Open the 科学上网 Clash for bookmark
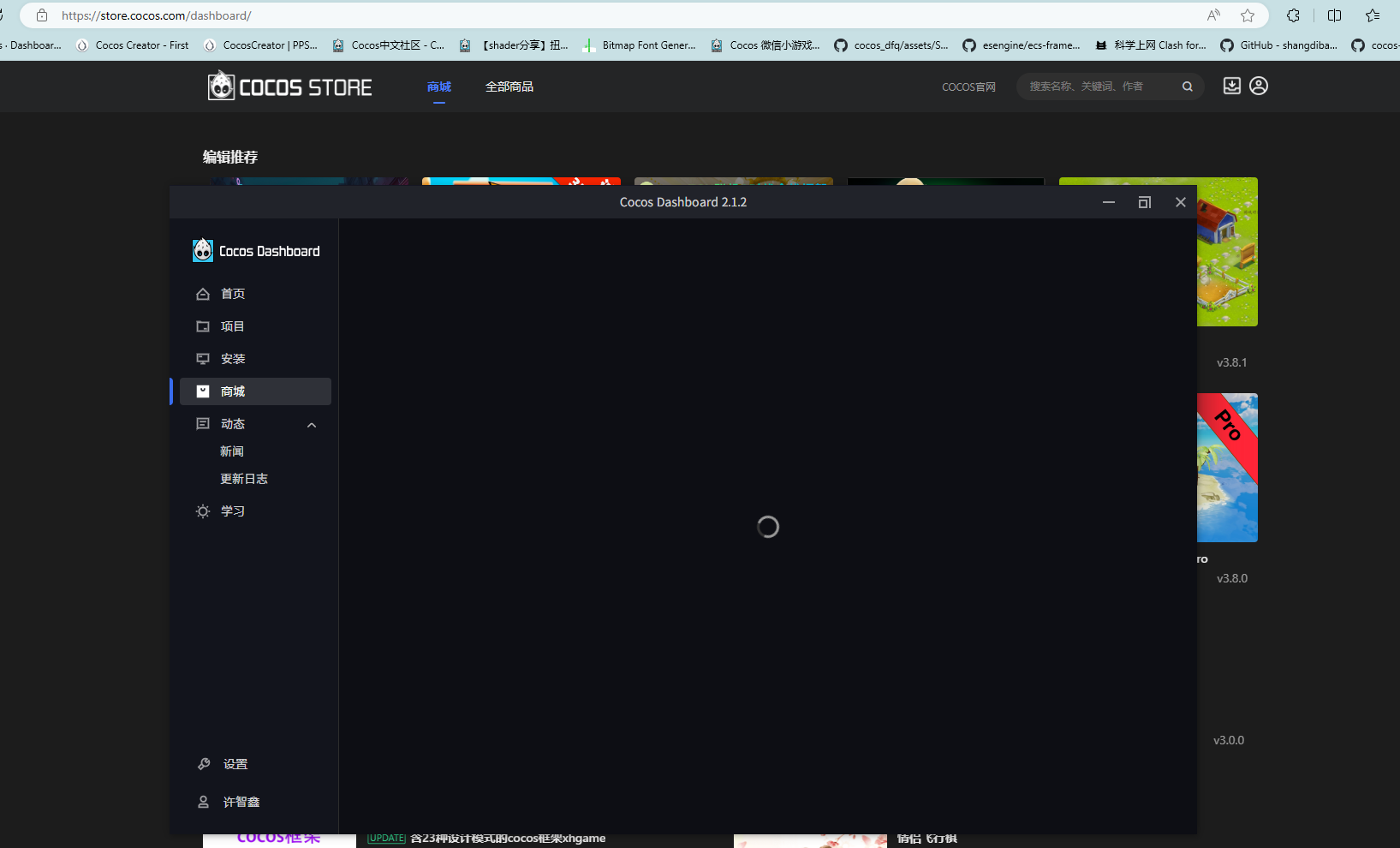Viewport: 1400px width, 848px height. pyautogui.click(x=1151, y=45)
